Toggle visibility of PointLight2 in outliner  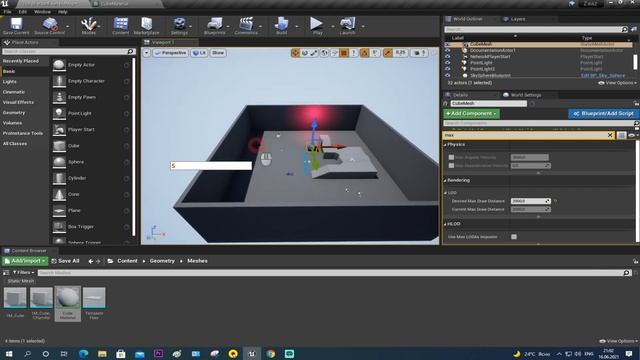448,69
